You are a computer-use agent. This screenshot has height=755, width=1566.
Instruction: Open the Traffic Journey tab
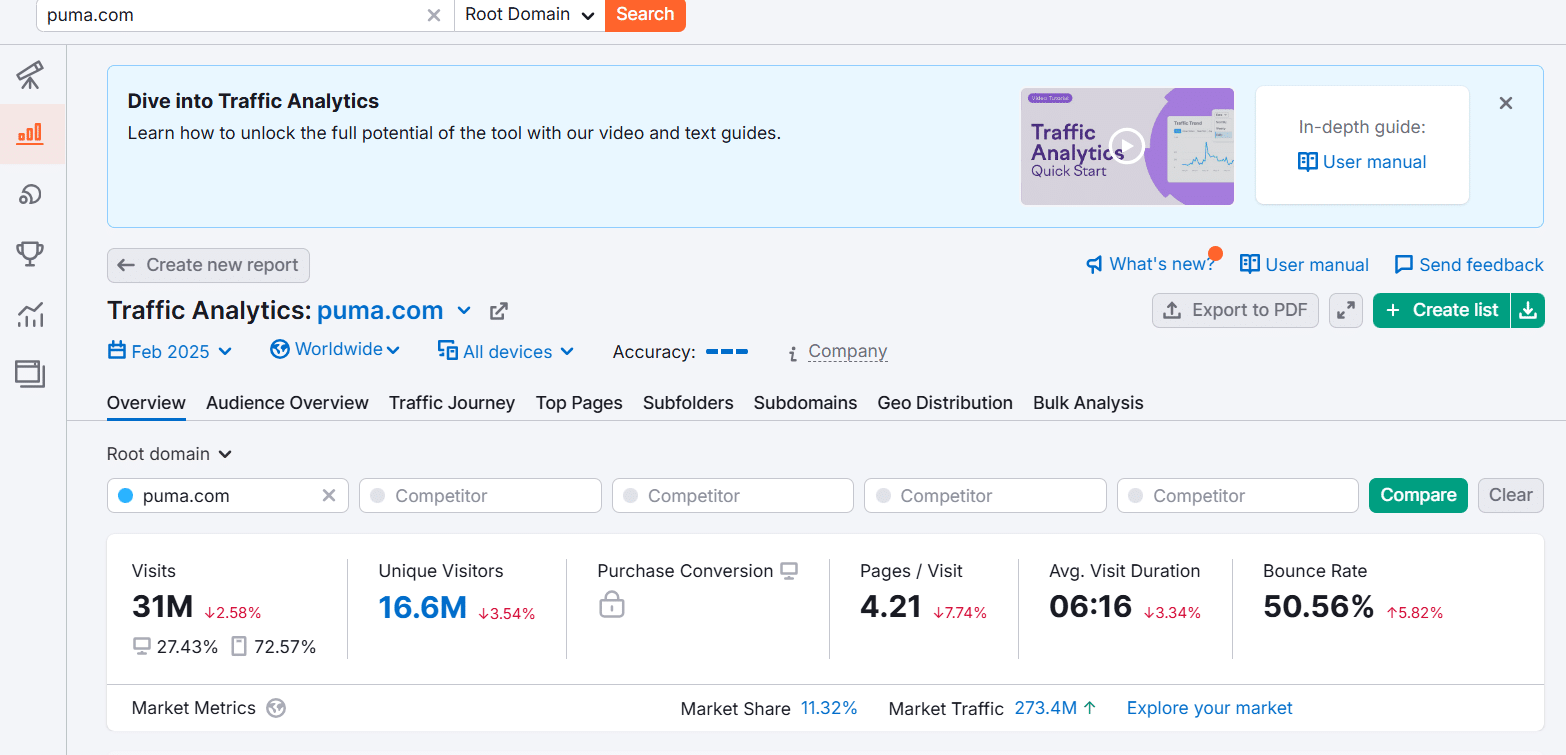point(452,403)
